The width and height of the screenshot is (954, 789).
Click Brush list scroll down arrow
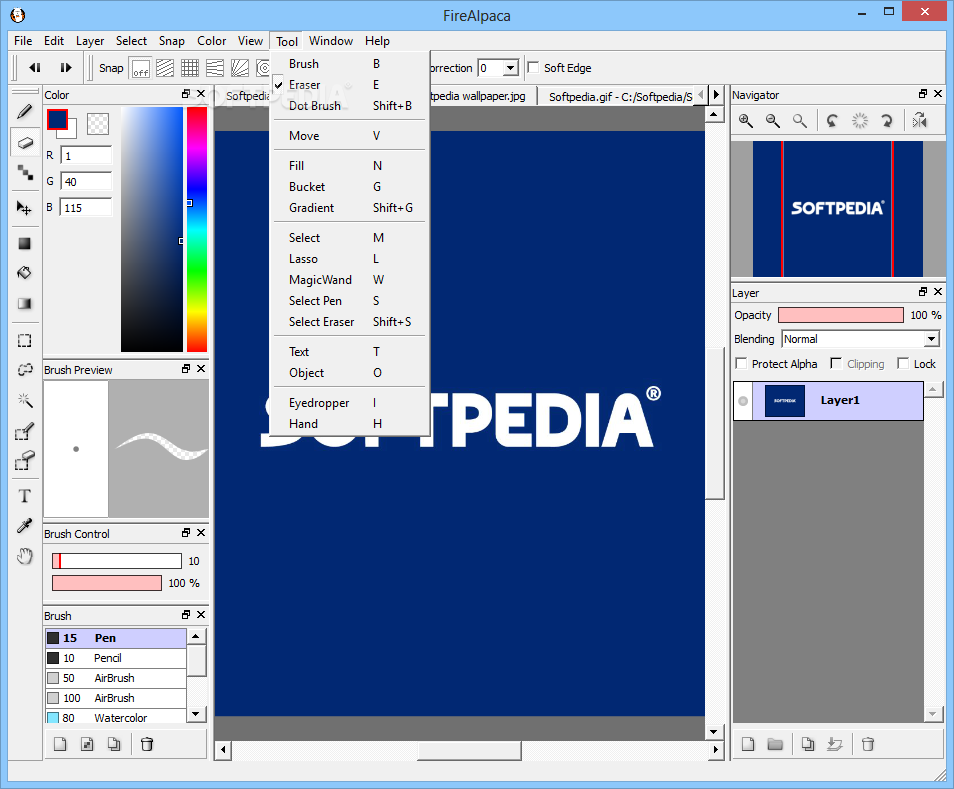coord(196,714)
